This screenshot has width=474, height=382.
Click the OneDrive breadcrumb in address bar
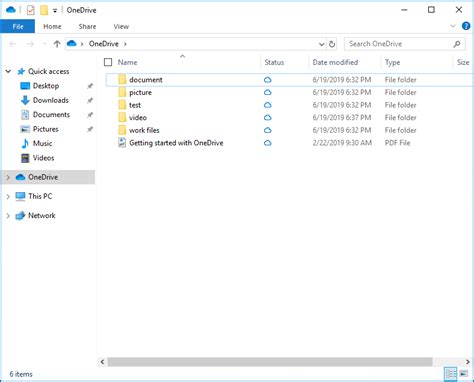(x=104, y=44)
